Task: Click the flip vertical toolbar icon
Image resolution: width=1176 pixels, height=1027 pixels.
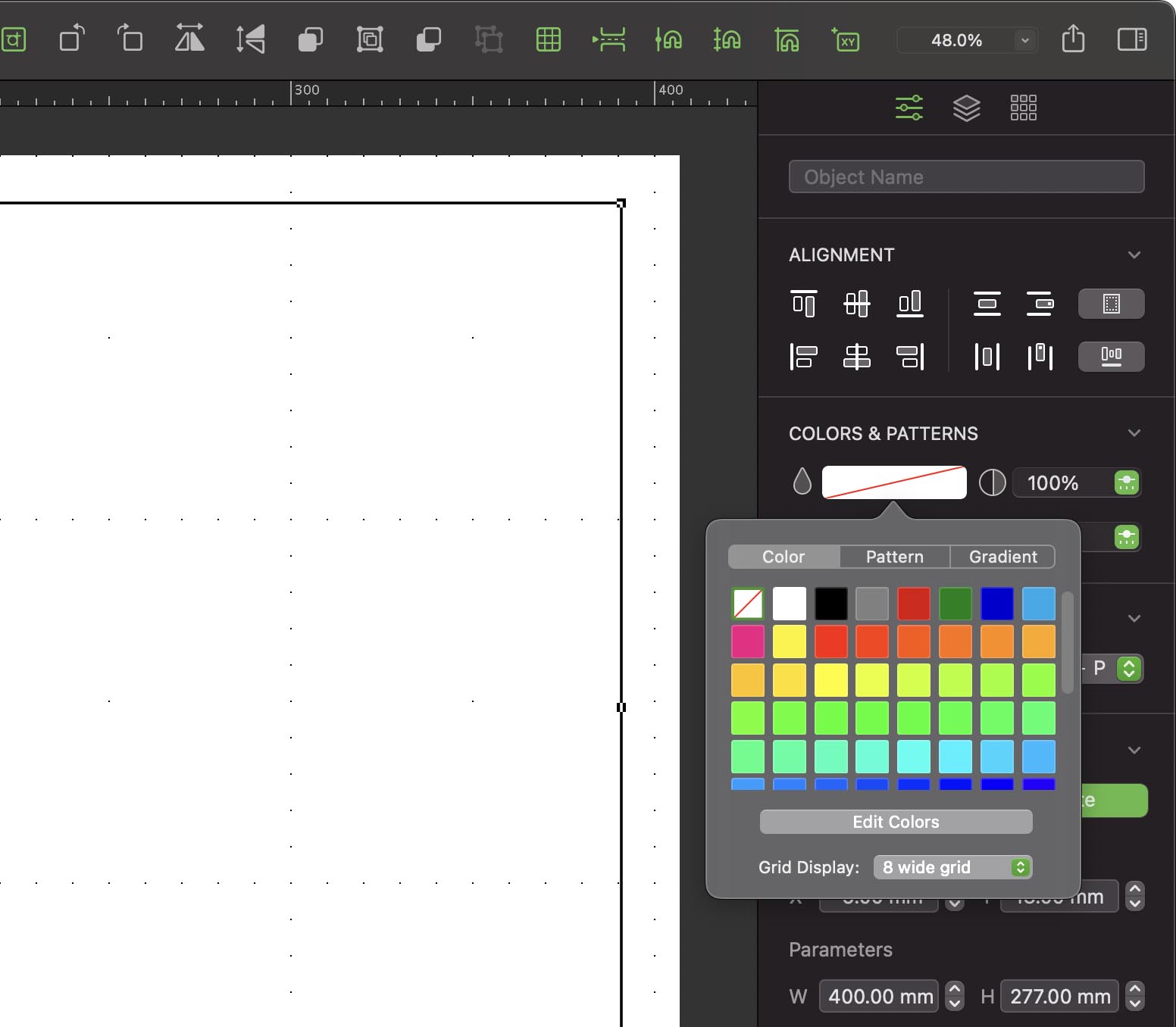Action: [x=250, y=39]
